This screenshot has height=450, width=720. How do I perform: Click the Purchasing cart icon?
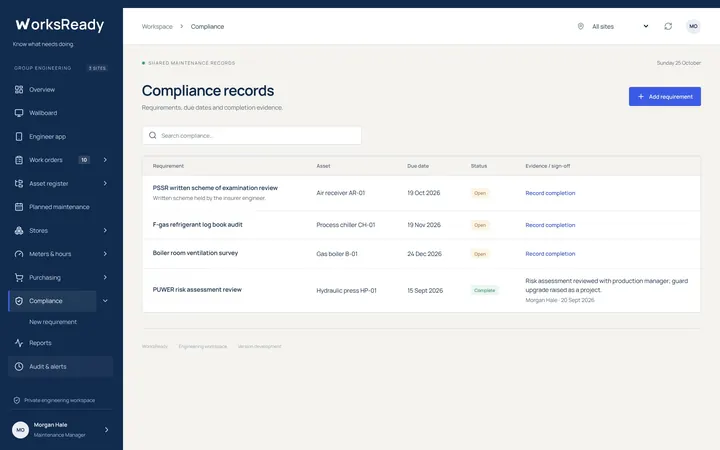pos(19,277)
